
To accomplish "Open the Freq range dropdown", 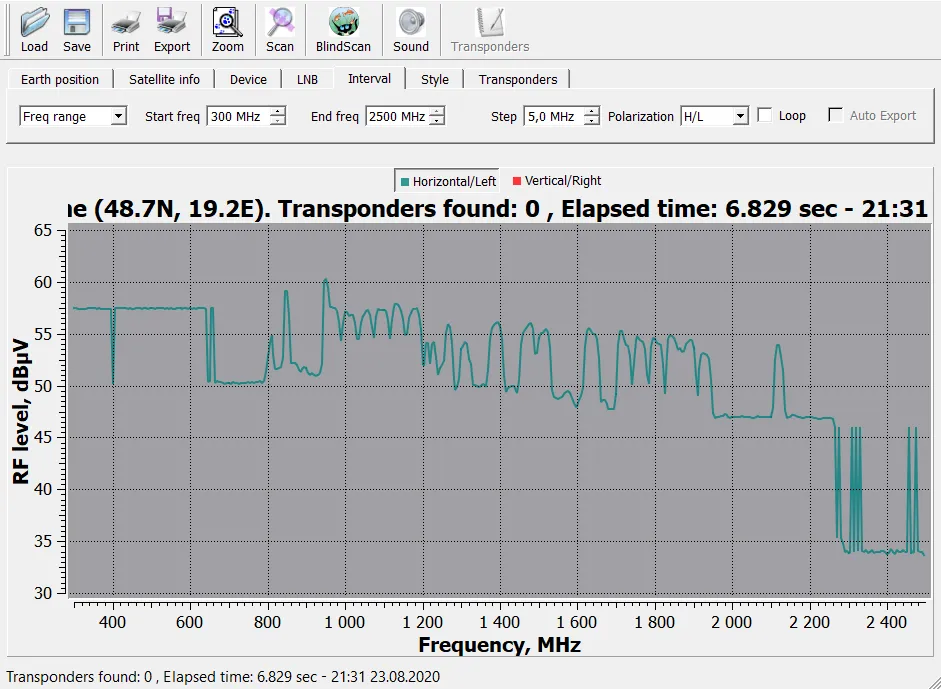I will (119, 117).
